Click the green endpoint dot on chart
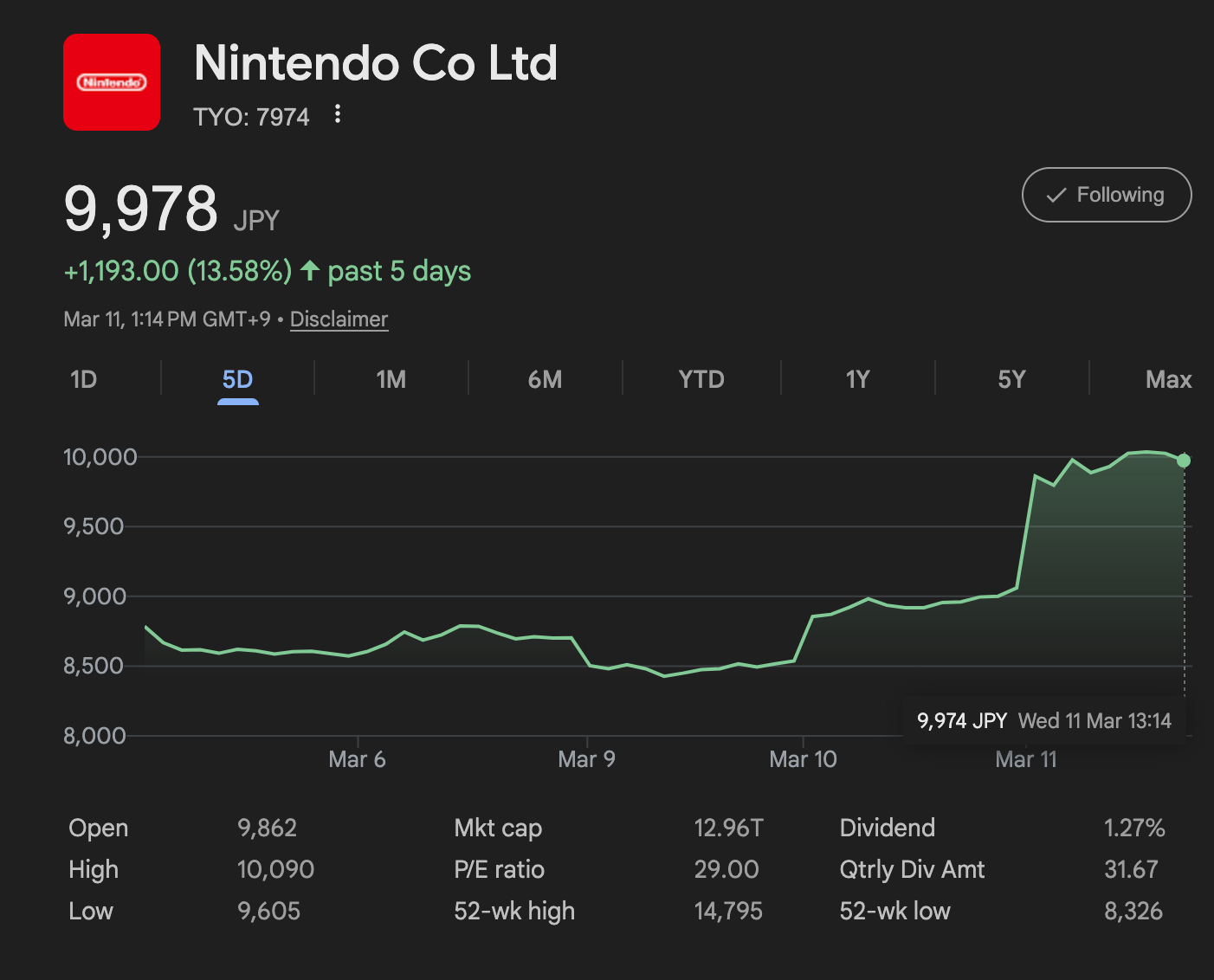The image size is (1214, 980). (x=1184, y=461)
